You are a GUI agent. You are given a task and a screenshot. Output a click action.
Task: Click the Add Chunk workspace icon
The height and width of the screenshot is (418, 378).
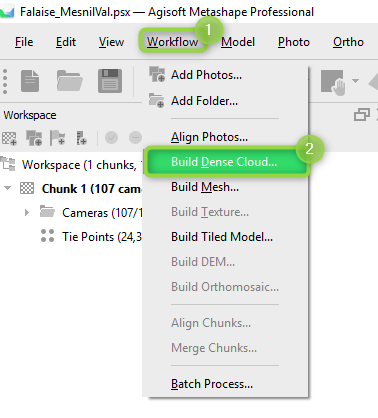click(x=9, y=138)
